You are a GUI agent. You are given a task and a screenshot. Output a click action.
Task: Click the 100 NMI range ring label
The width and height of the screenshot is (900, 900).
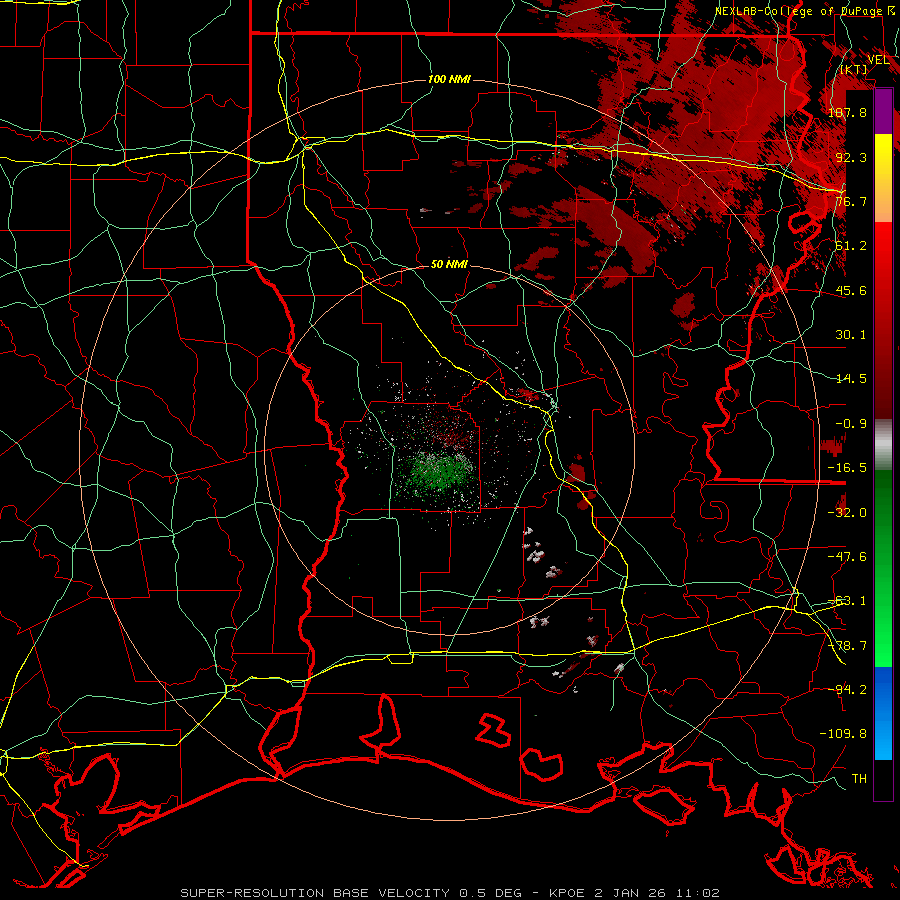point(449,79)
